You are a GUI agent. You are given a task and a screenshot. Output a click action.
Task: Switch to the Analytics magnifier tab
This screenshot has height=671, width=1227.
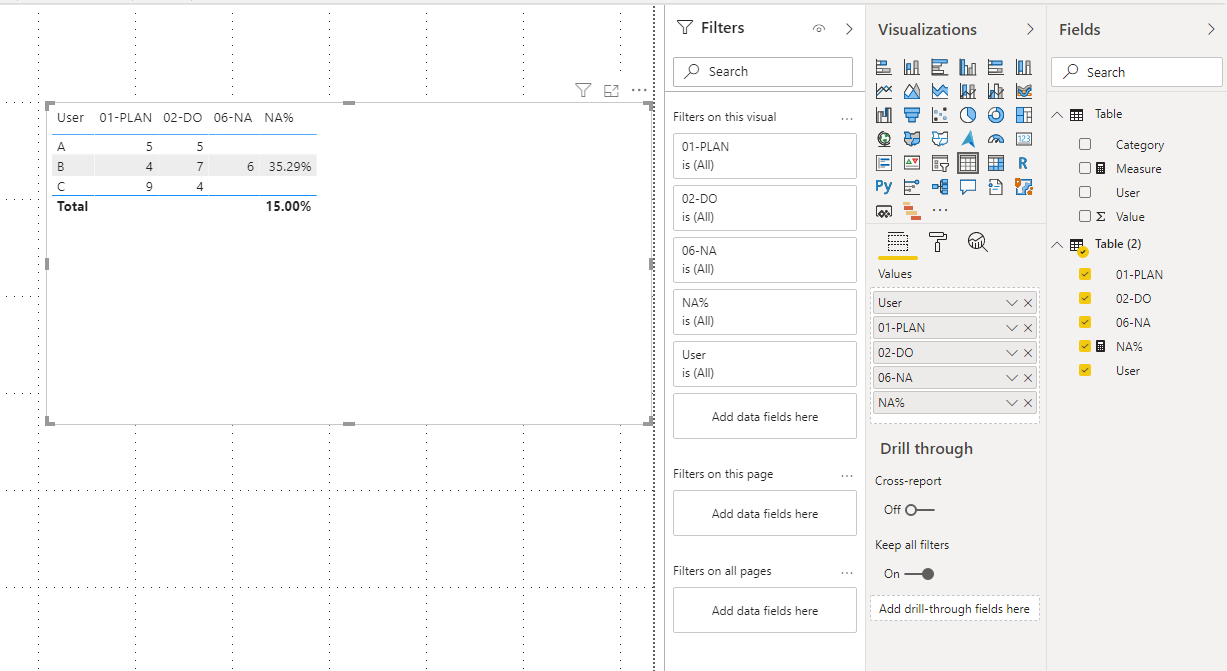pyautogui.click(x=978, y=241)
